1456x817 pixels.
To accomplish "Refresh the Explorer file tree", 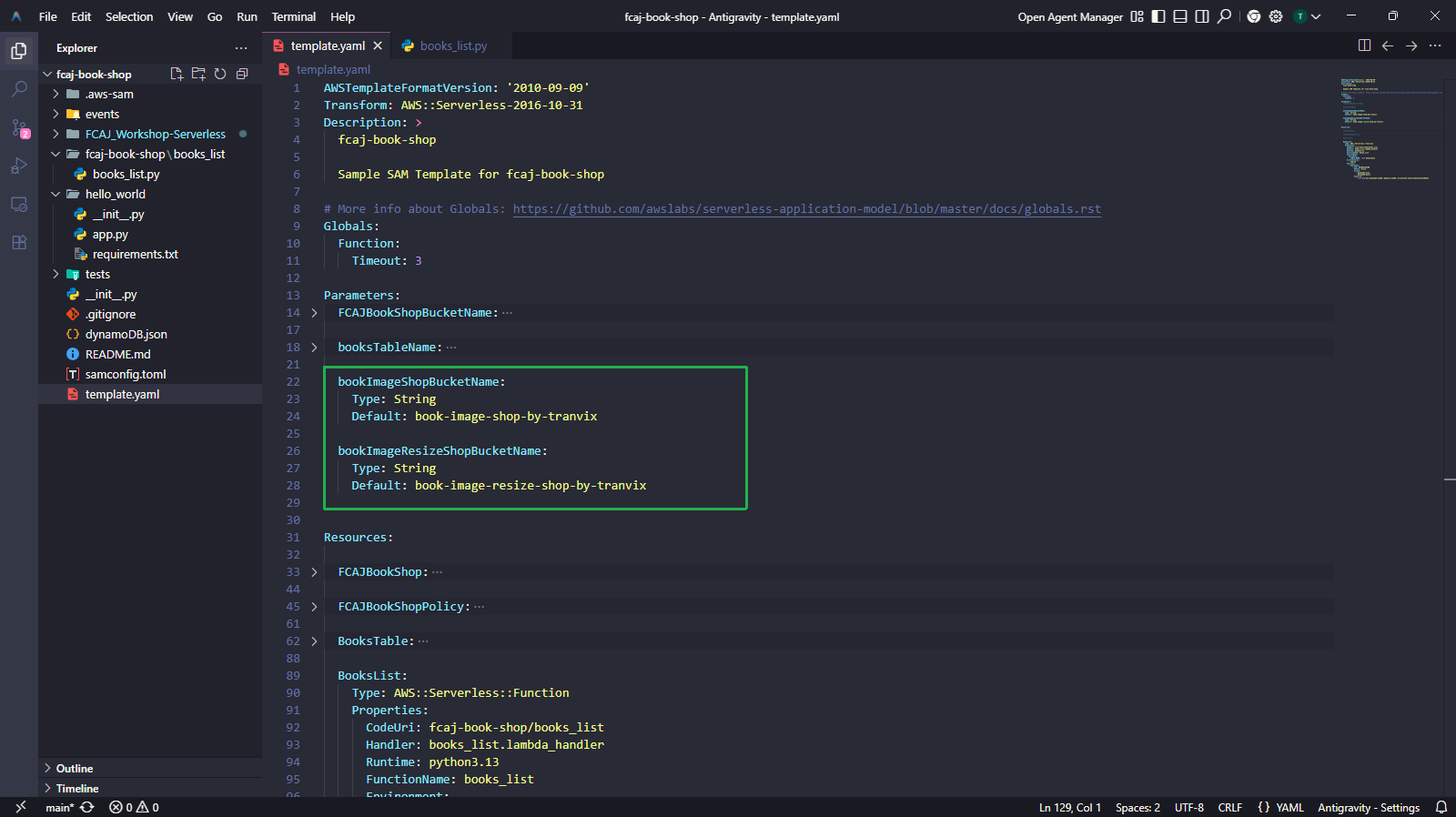I will coord(220,74).
